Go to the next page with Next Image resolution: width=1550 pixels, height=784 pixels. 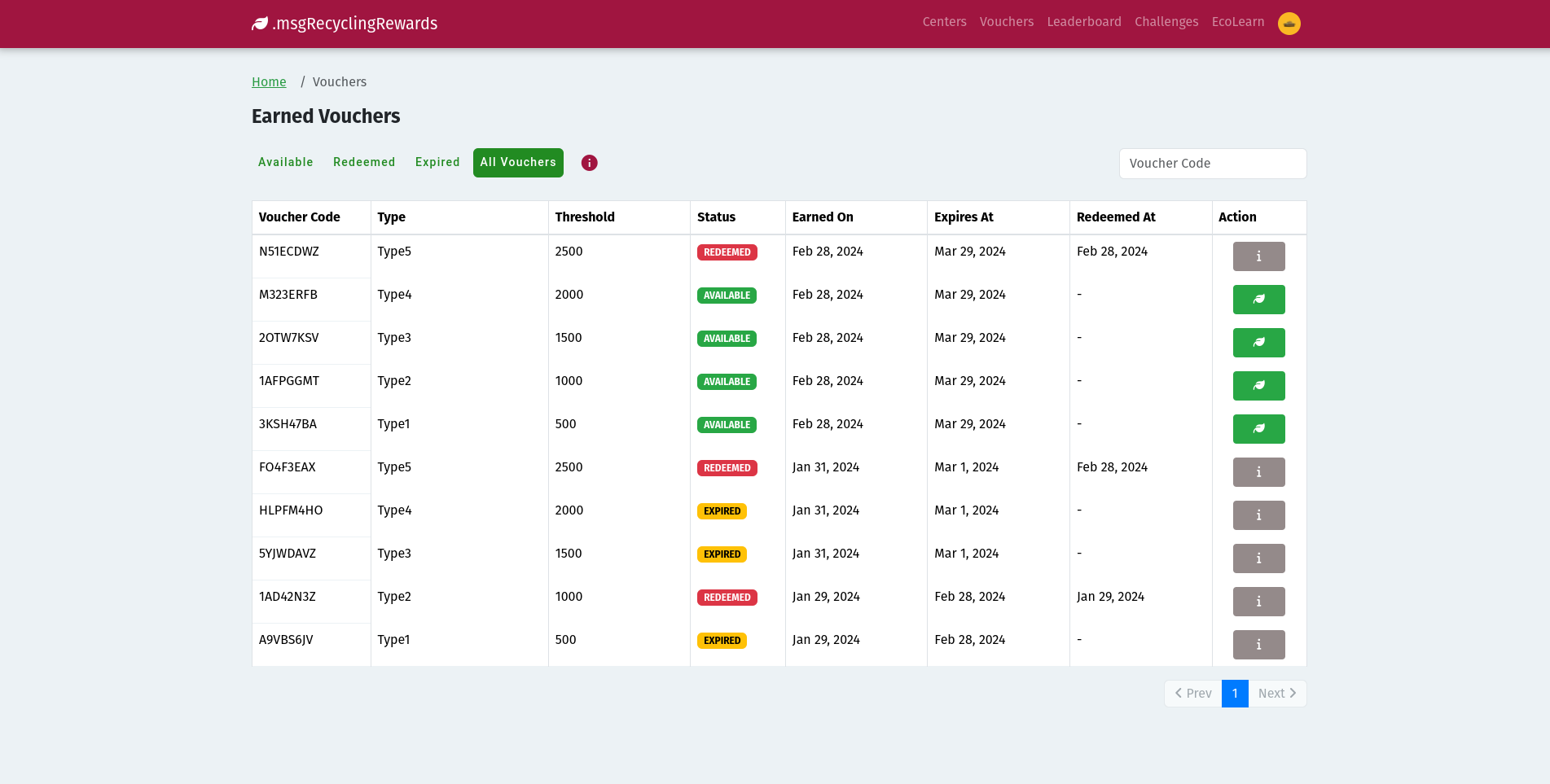pyautogui.click(x=1277, y=694)
